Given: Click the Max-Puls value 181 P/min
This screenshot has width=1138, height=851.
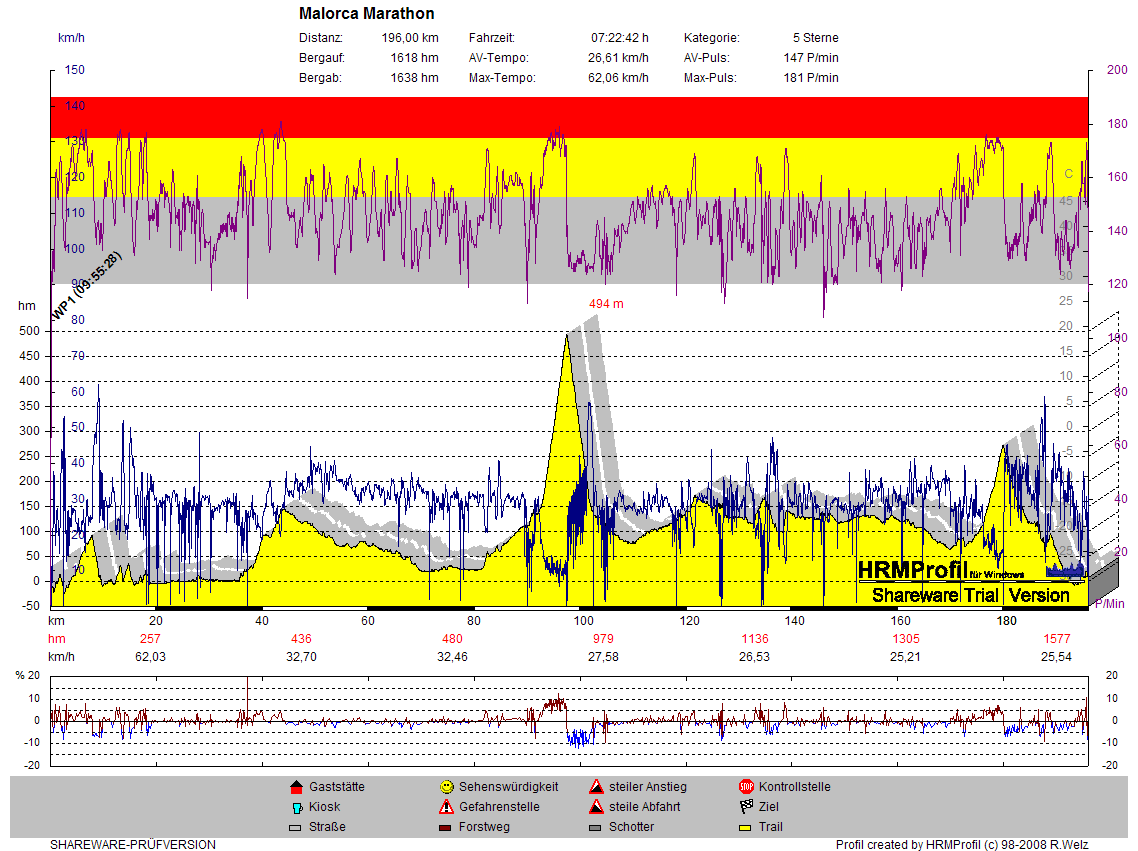Looking at the screenshot, I should (x=811, y=78).
